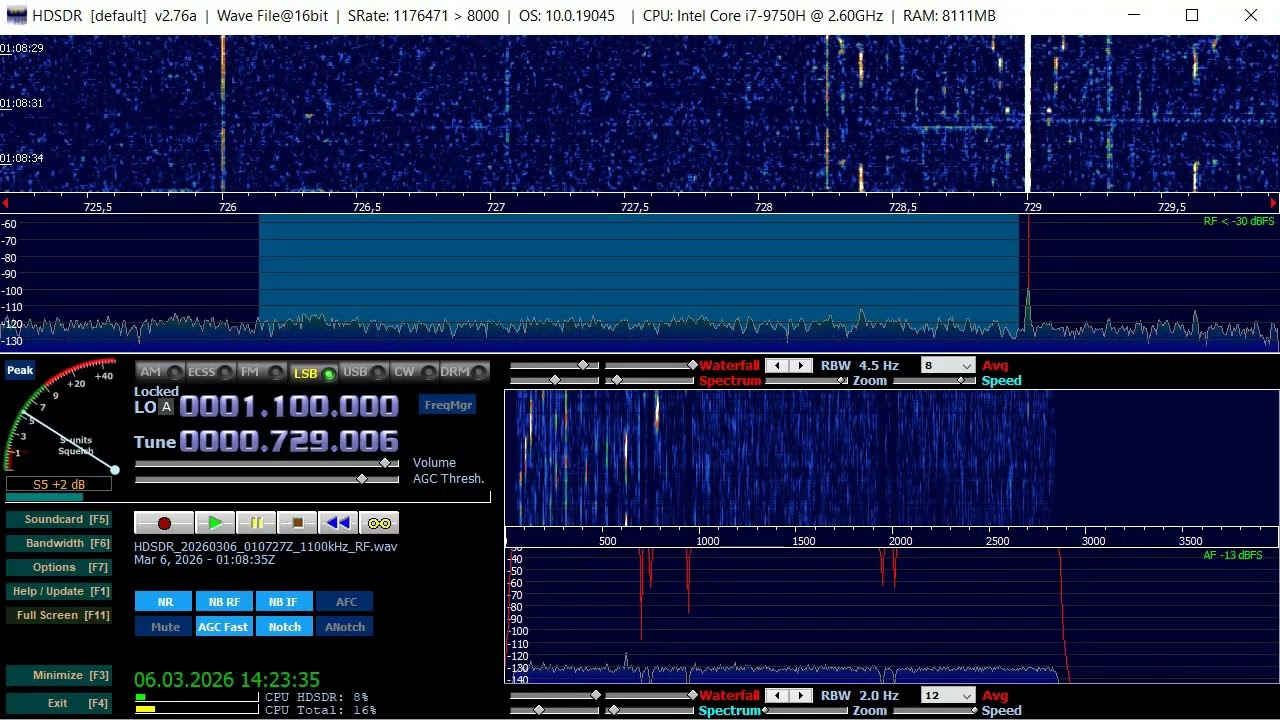Toggle the Notch filter
The image size is (1280, 720).
283,627
